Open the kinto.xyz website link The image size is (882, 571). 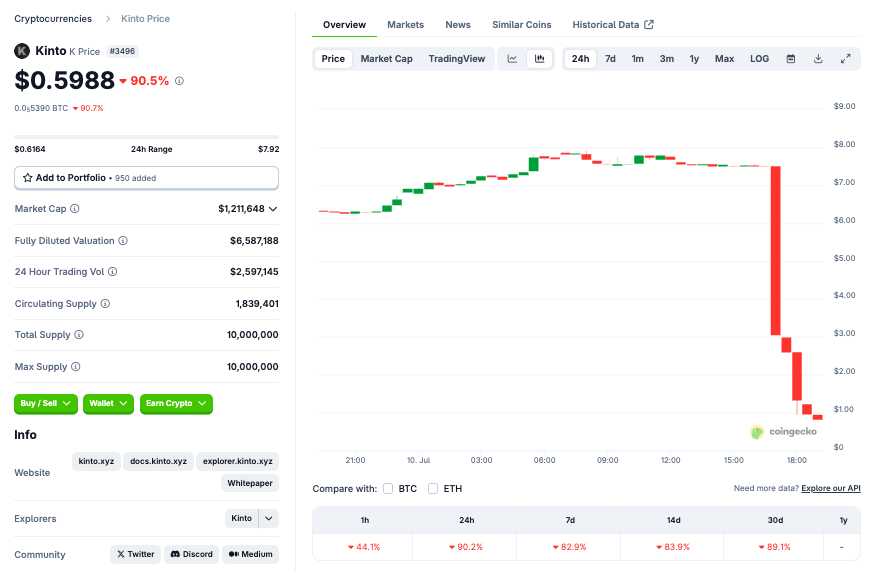click(x=96, y=461)
